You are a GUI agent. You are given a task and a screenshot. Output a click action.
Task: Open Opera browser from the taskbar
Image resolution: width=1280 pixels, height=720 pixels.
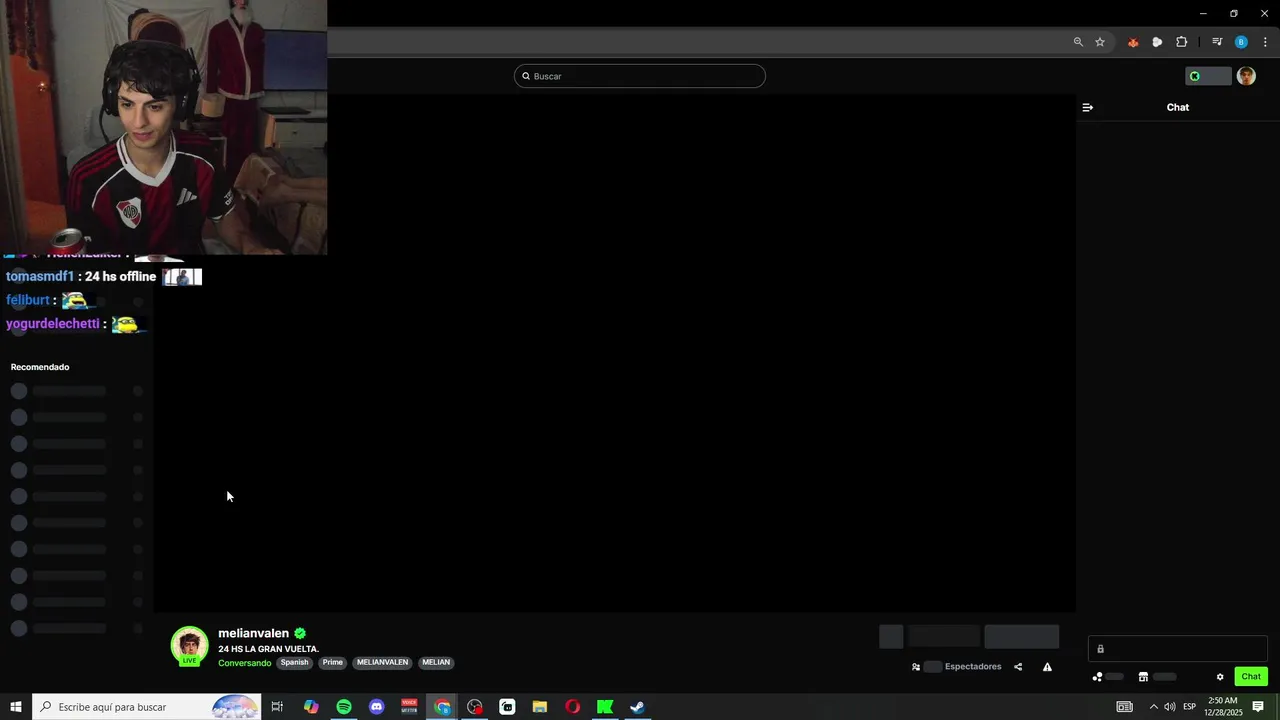pos(573,707)
